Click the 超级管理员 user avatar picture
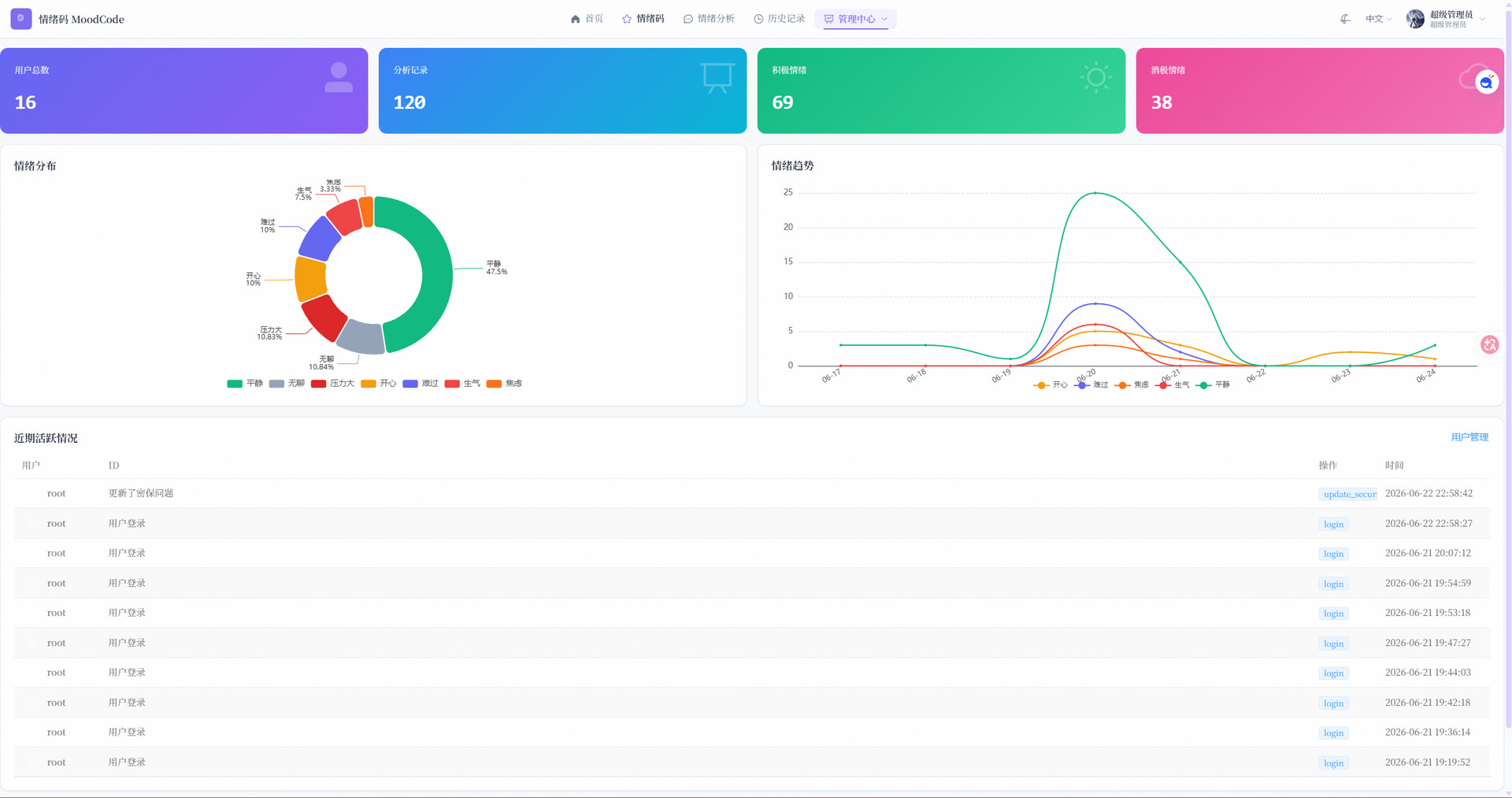The width and height of the screenshot is (1512, 798). tap(1415, 19)
